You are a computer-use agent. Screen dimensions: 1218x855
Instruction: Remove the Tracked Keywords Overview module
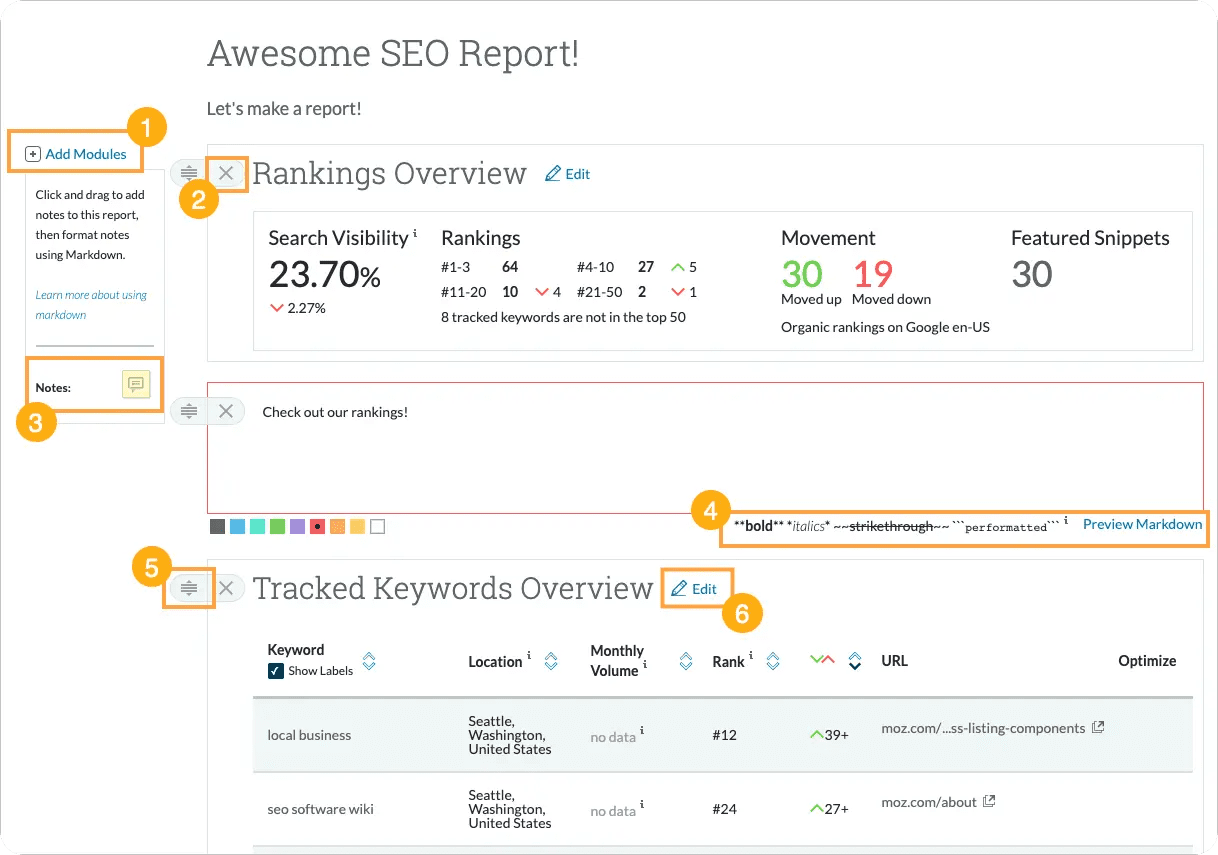pyautogui.click(x=226, y=587)
